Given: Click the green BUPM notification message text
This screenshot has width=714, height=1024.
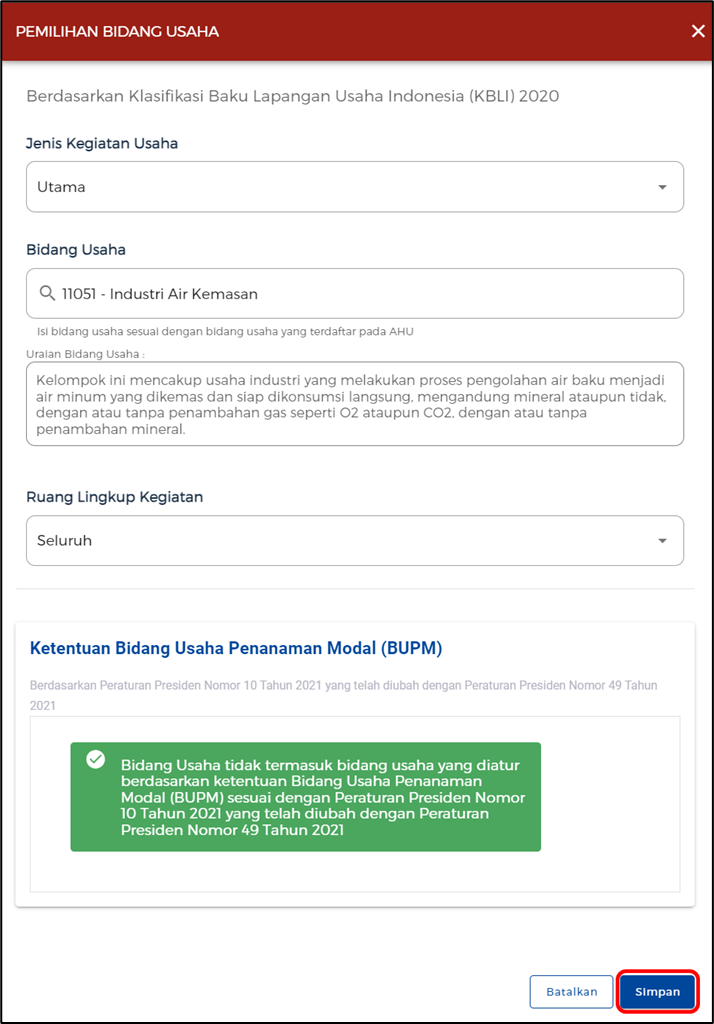Looking at the screenshot, I should pos(322,797).
